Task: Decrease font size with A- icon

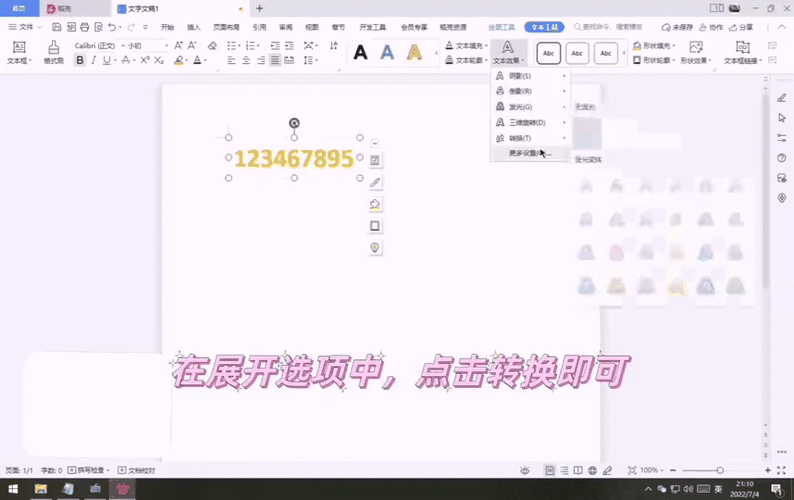Action: (192, 46)
